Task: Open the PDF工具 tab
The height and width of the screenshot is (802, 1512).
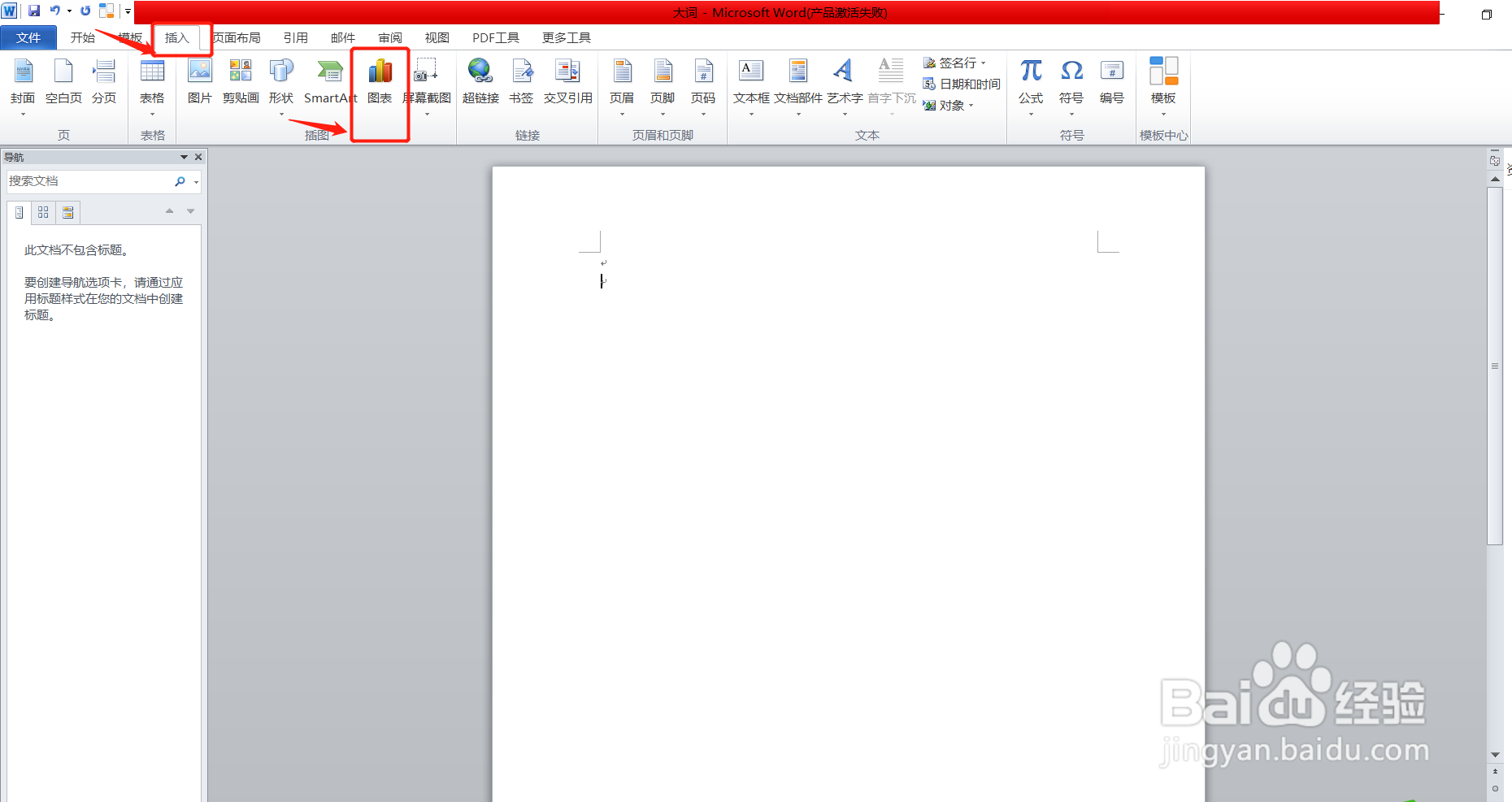Action: pyautogui.click(x=495, y=38)
